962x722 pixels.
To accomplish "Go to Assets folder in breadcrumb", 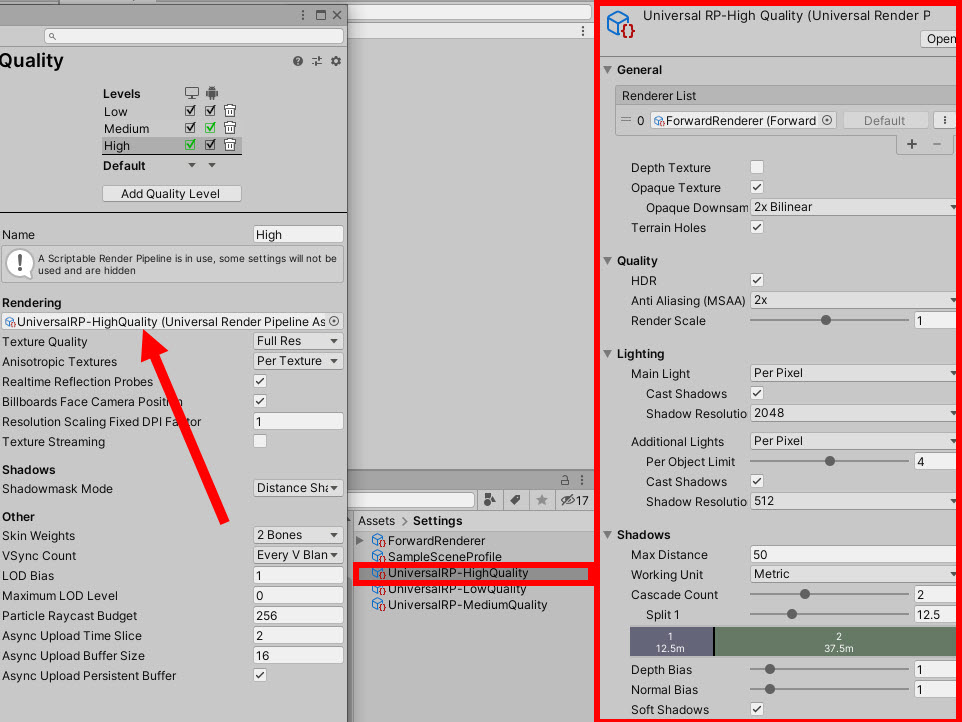I will coord(377,521).
